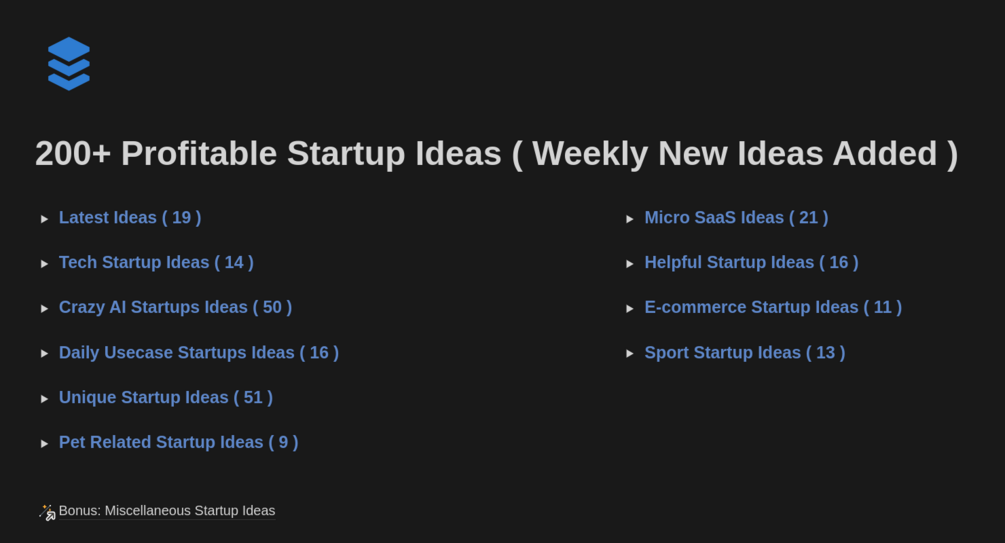Expand the Latest Ideas toggle arrow

pyautogui.click(x=44, y=219)
